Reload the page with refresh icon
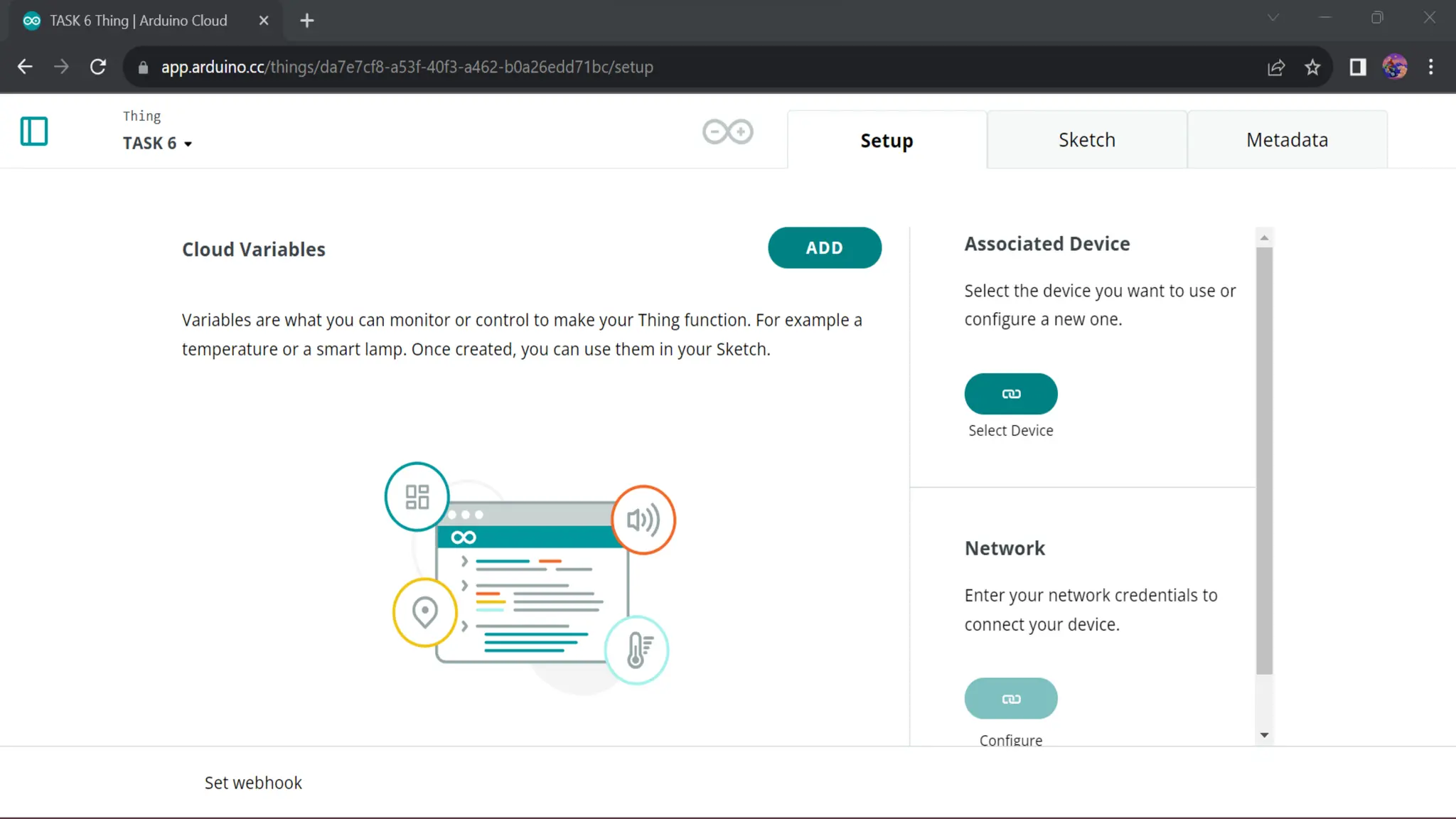The width and height of the screenshot is (1456, 819). click(98, 67)
